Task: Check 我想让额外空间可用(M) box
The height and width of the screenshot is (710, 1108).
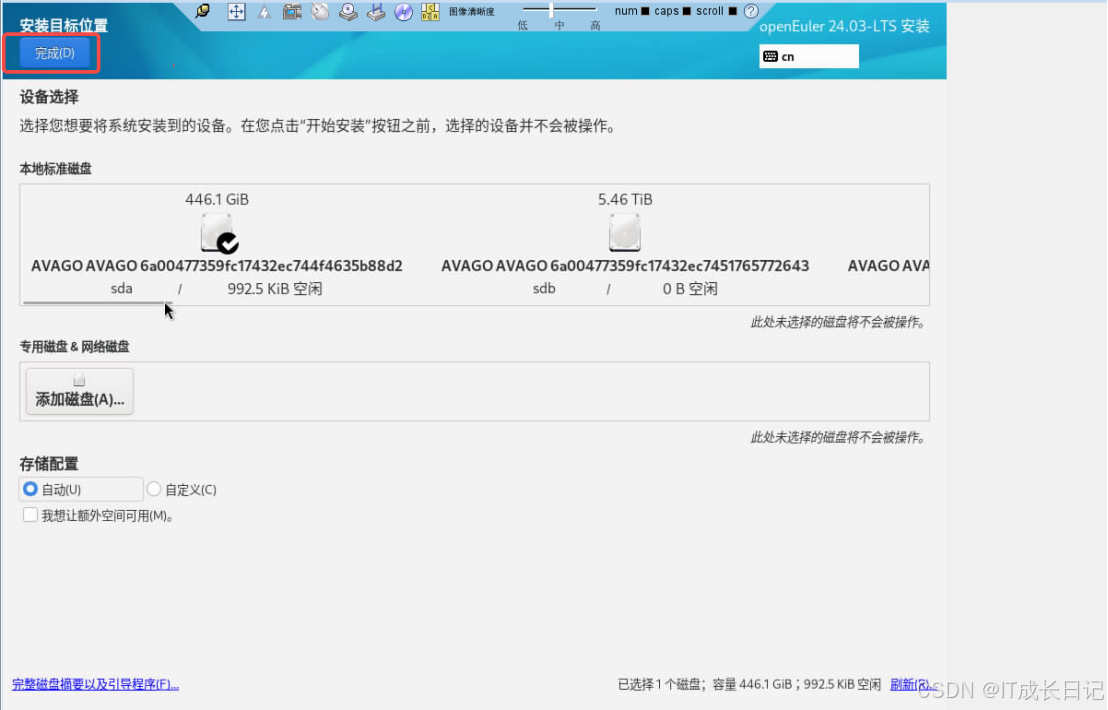Action: click(x=30, y=515)
